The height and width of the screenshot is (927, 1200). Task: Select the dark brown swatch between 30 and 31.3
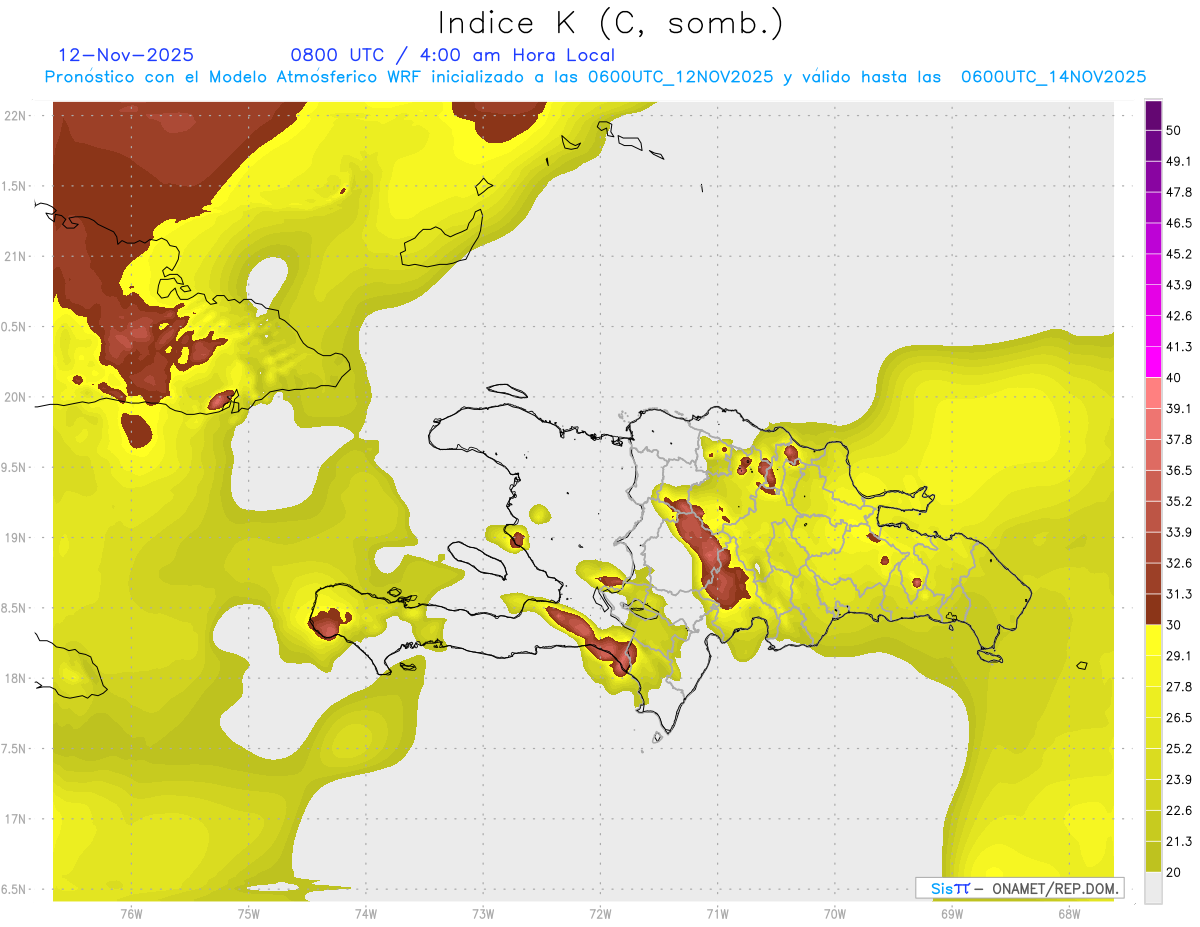tap(1153, 609)
